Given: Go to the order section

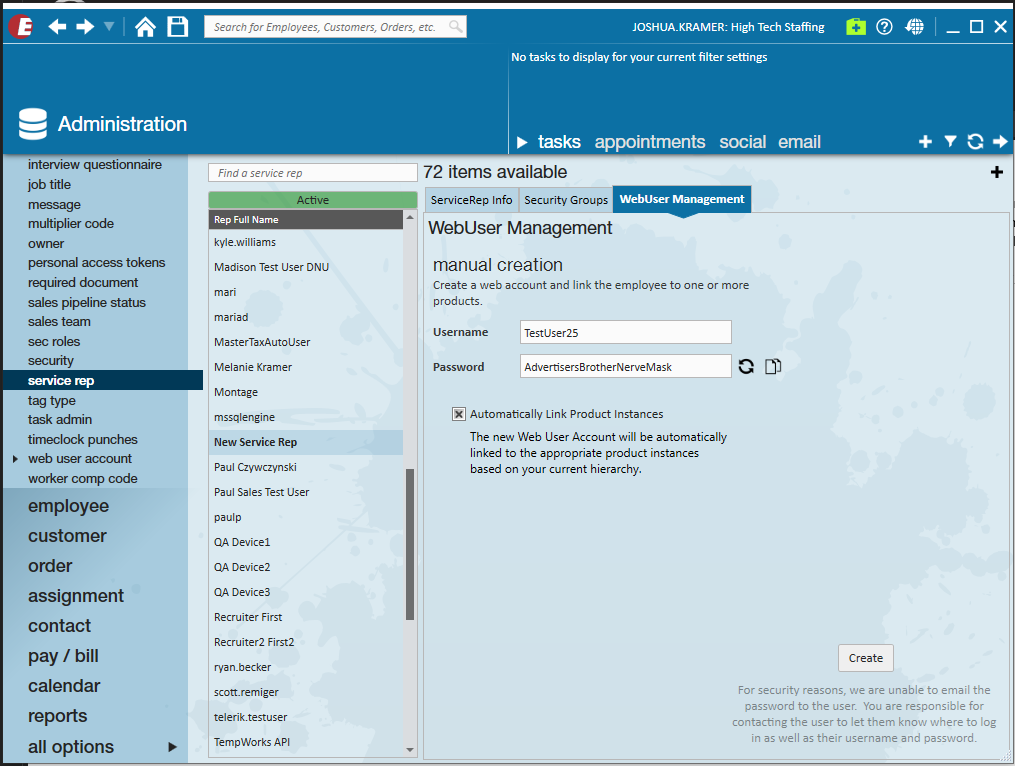Looking at the screenshot, I should click(50, 566).
